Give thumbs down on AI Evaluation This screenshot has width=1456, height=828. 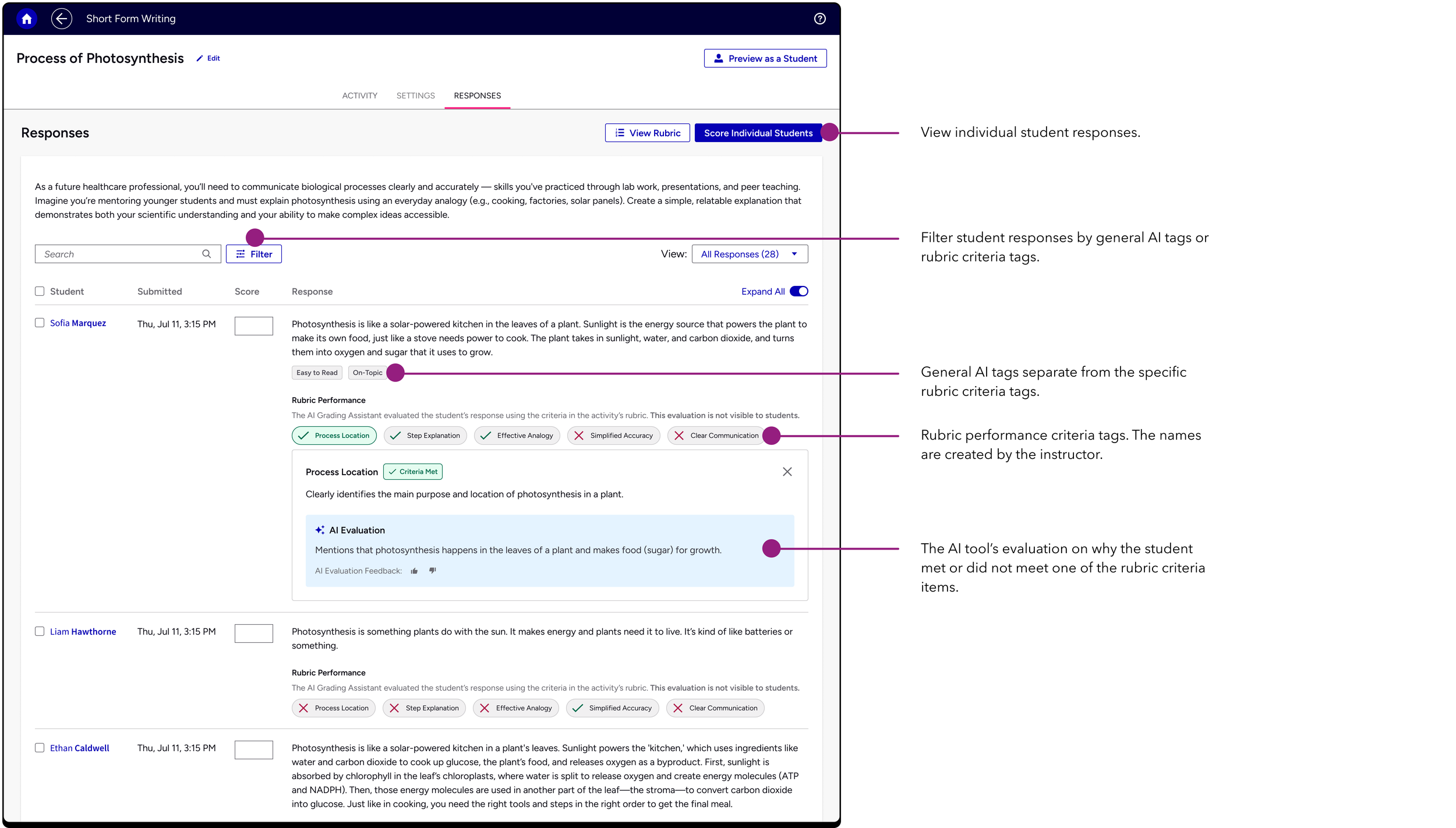[x=433, y=571]
